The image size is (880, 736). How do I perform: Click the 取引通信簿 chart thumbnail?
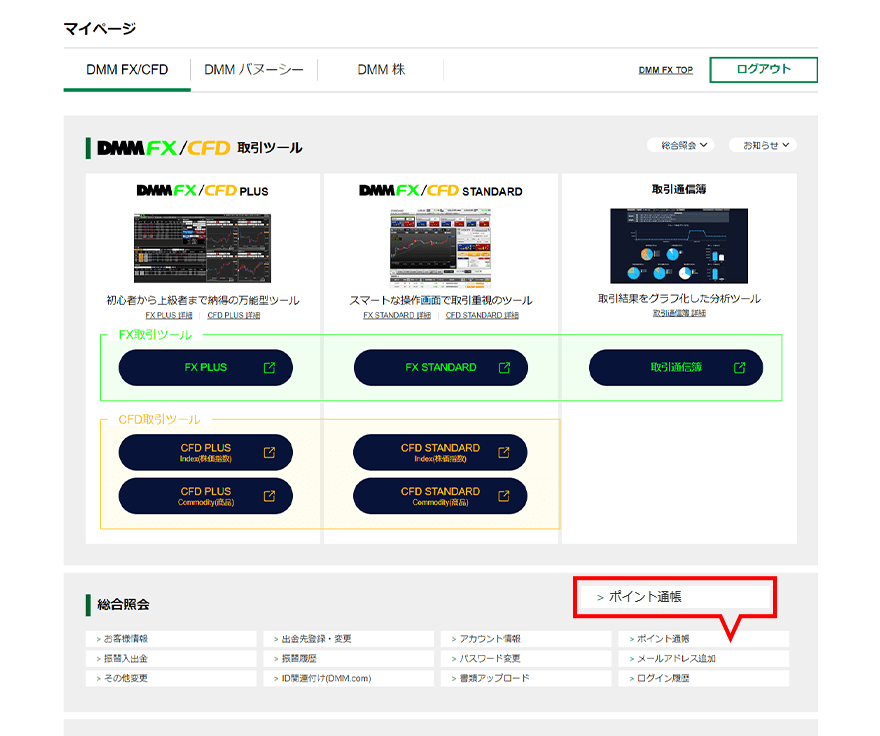(x=679, y=246)
